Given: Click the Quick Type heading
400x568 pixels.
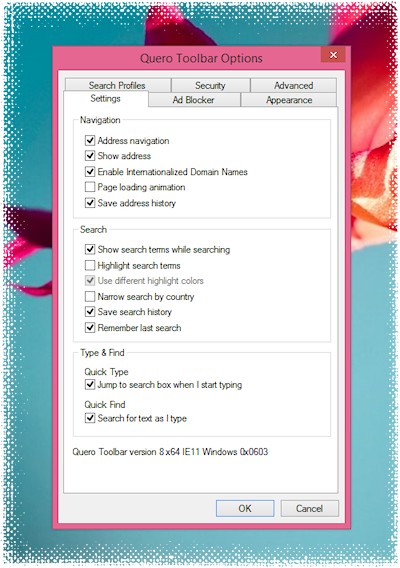Looking at the screenshot, I should pyautogui.click(x=107, y=372).
